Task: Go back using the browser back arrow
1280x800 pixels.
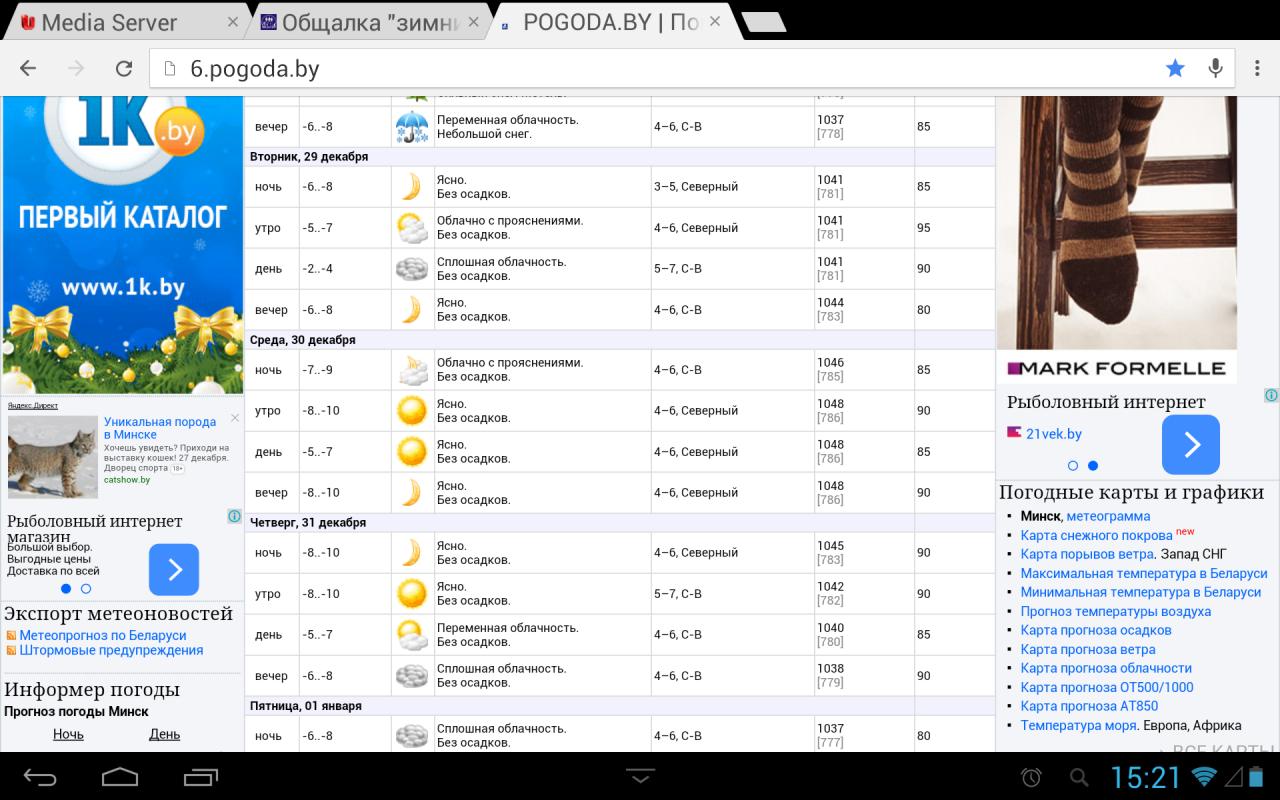Action: point(28,68)
